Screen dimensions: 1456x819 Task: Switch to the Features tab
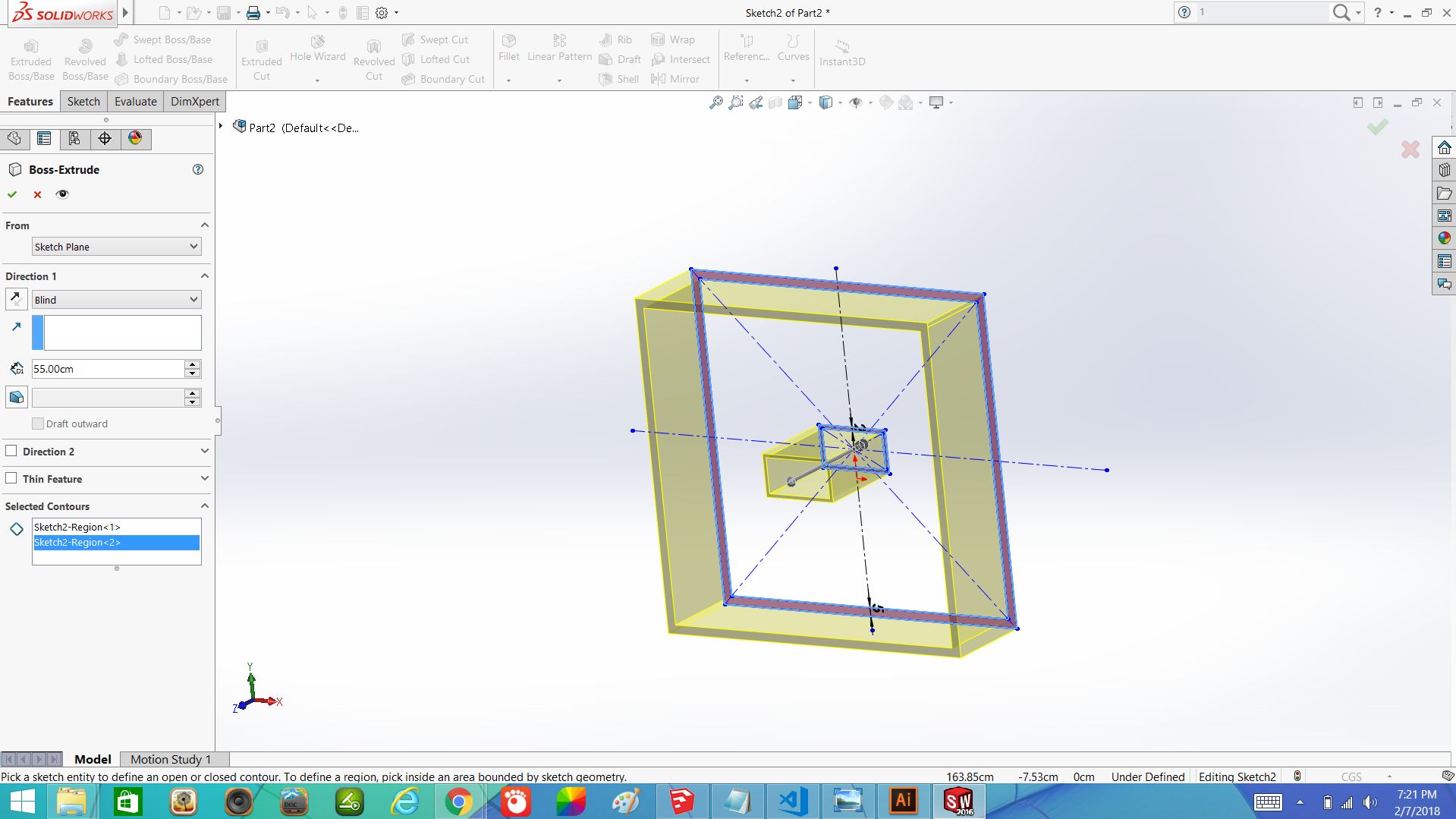click(x=30, y=101)
